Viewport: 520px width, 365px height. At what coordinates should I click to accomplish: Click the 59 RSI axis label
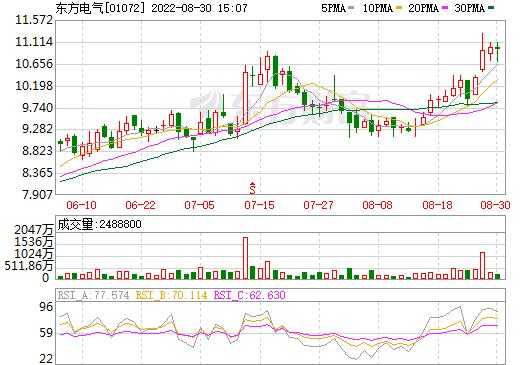coord(46,333)
